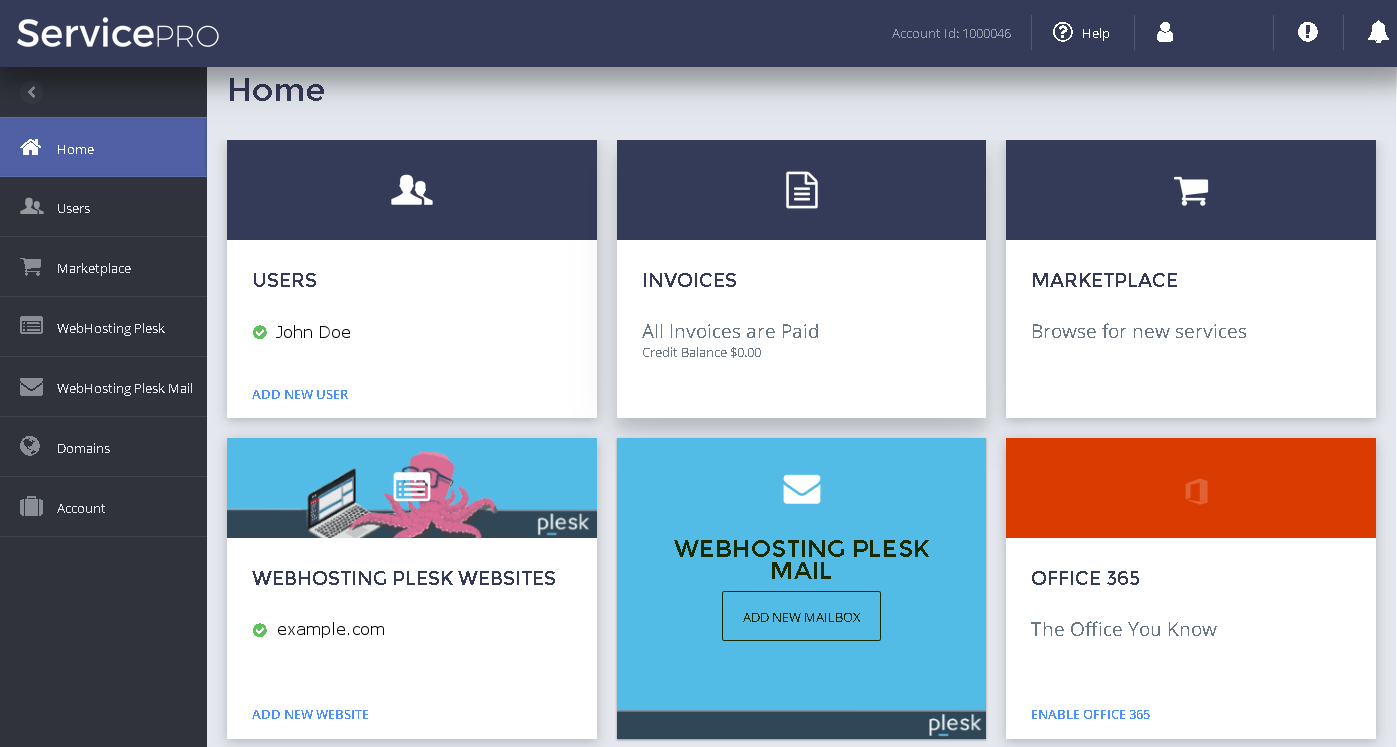This screenshot has width=1397, height=747.
Task: Open Users in the sidebar
Action: tap(73, 208)
